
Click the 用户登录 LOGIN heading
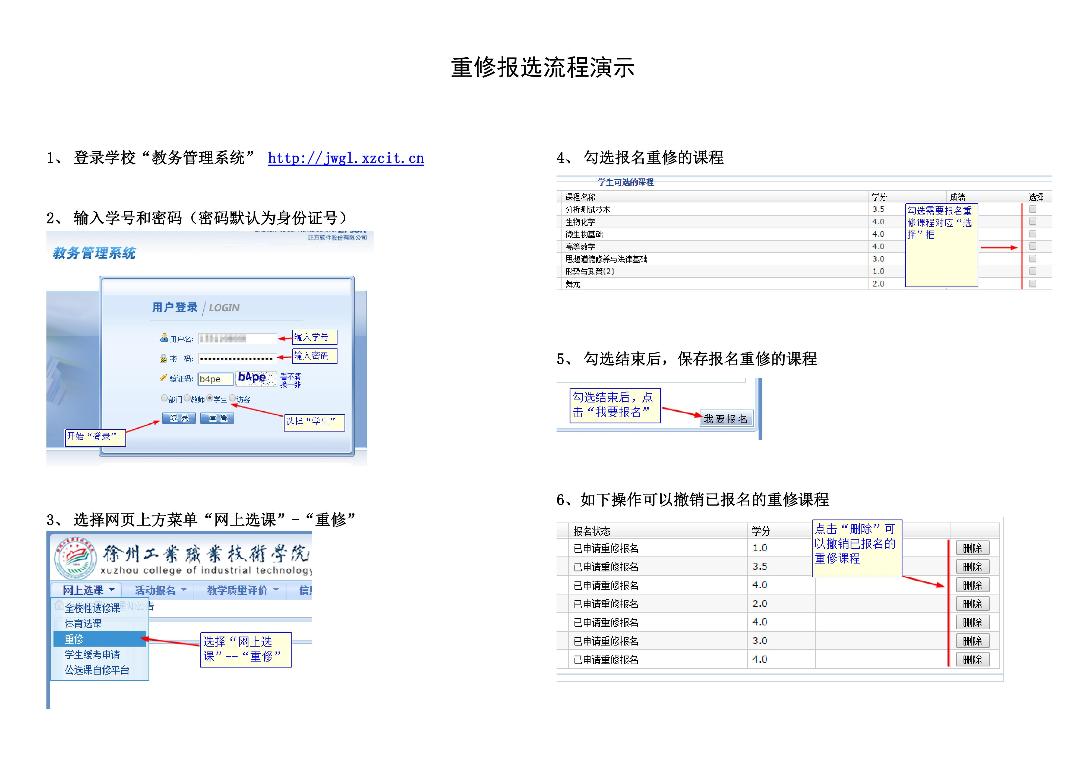coord(196,307)
